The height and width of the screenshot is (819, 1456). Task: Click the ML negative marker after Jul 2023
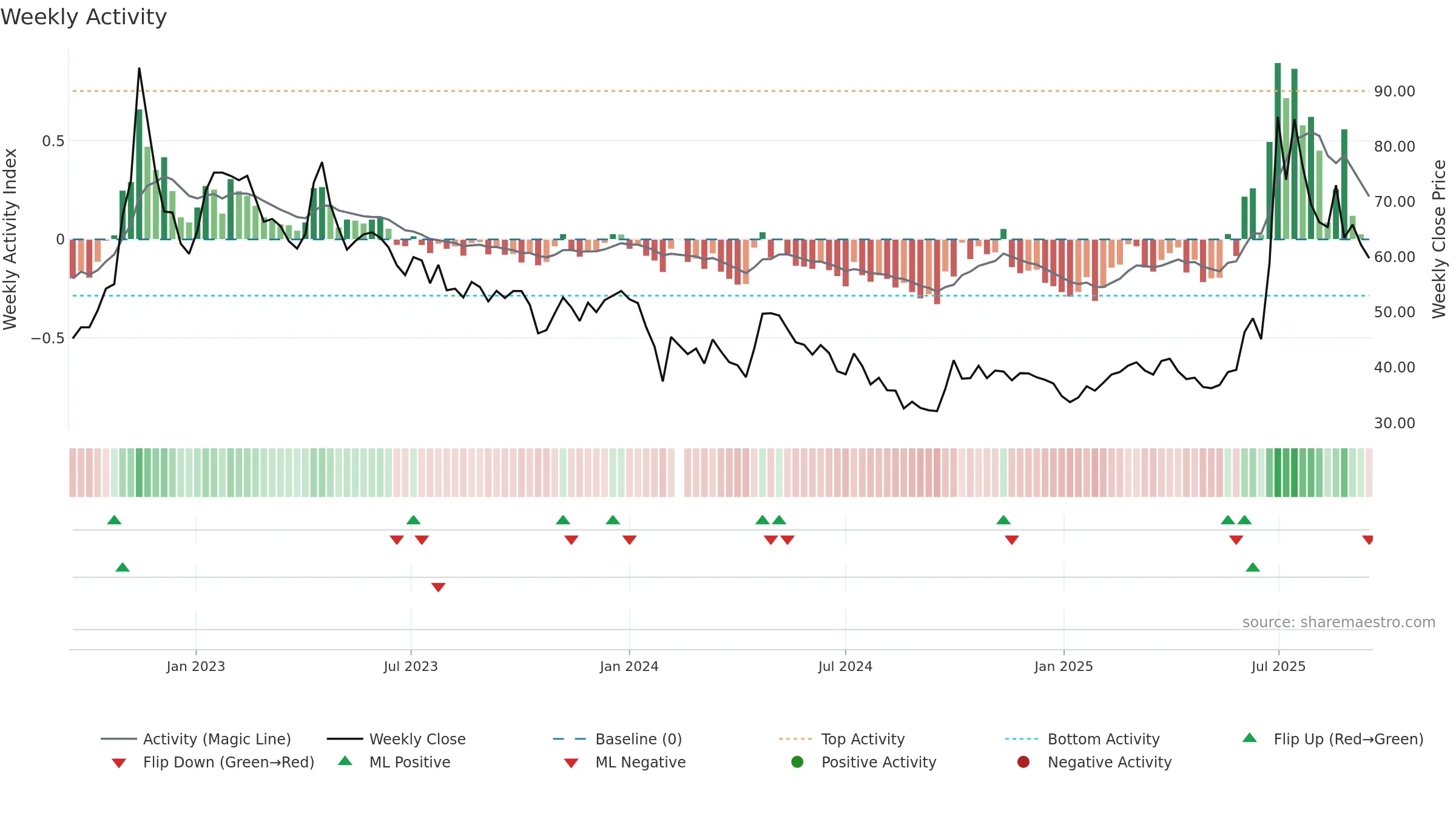coord(439,587)
